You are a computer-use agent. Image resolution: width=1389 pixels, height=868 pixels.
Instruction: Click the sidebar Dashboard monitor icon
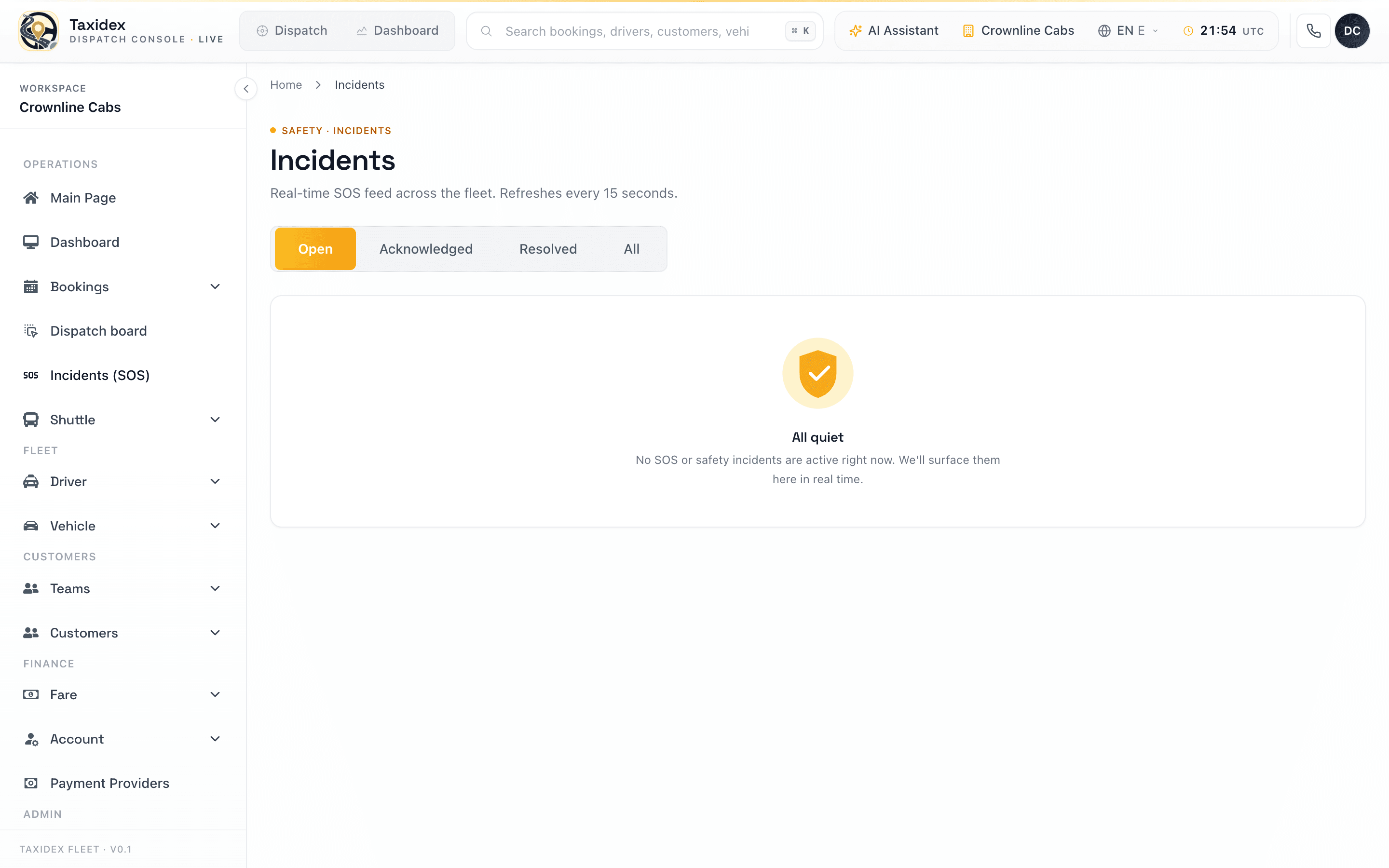click(31, 242)
